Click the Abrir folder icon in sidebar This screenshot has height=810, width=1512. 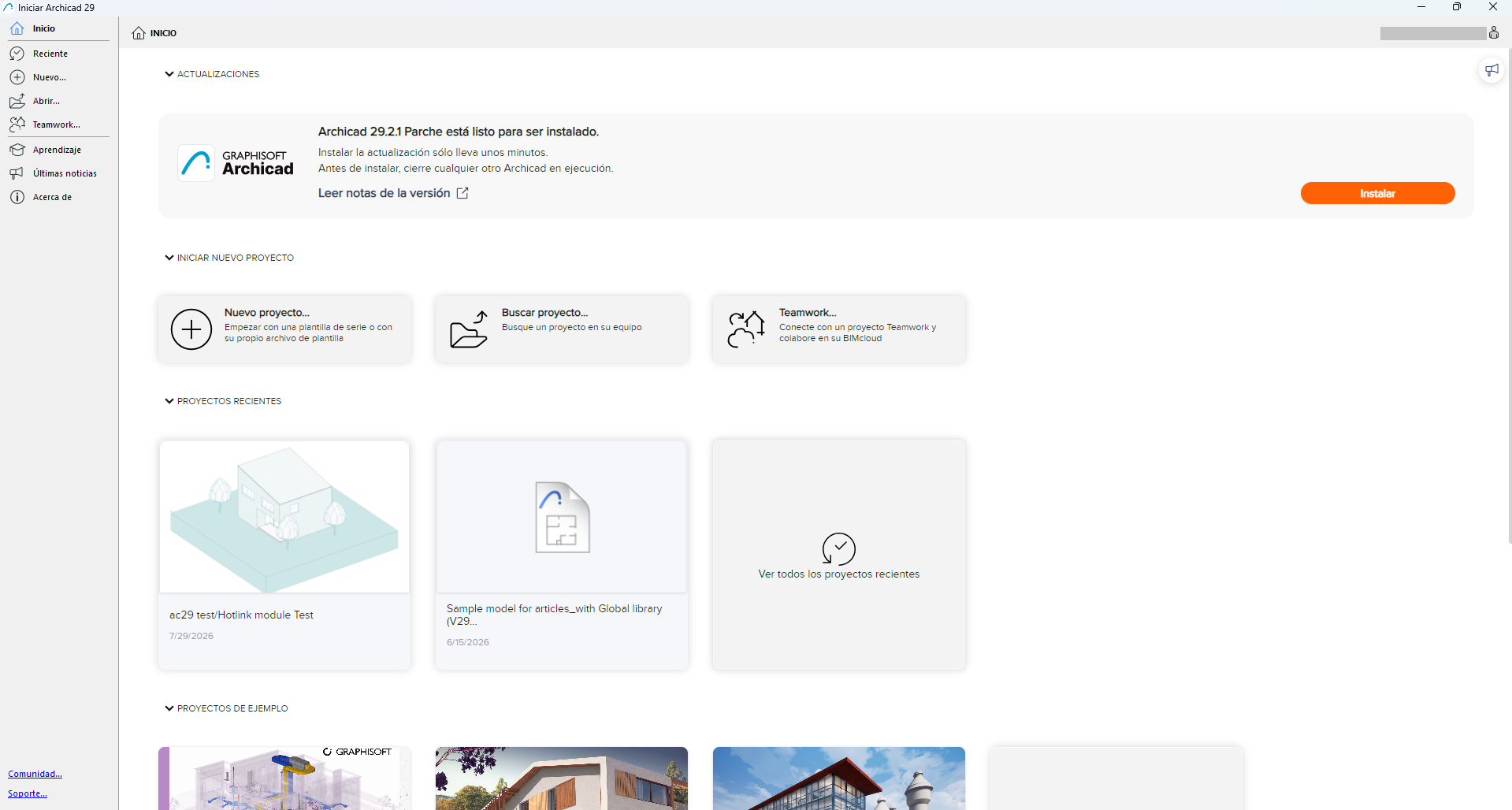point(17,101)
